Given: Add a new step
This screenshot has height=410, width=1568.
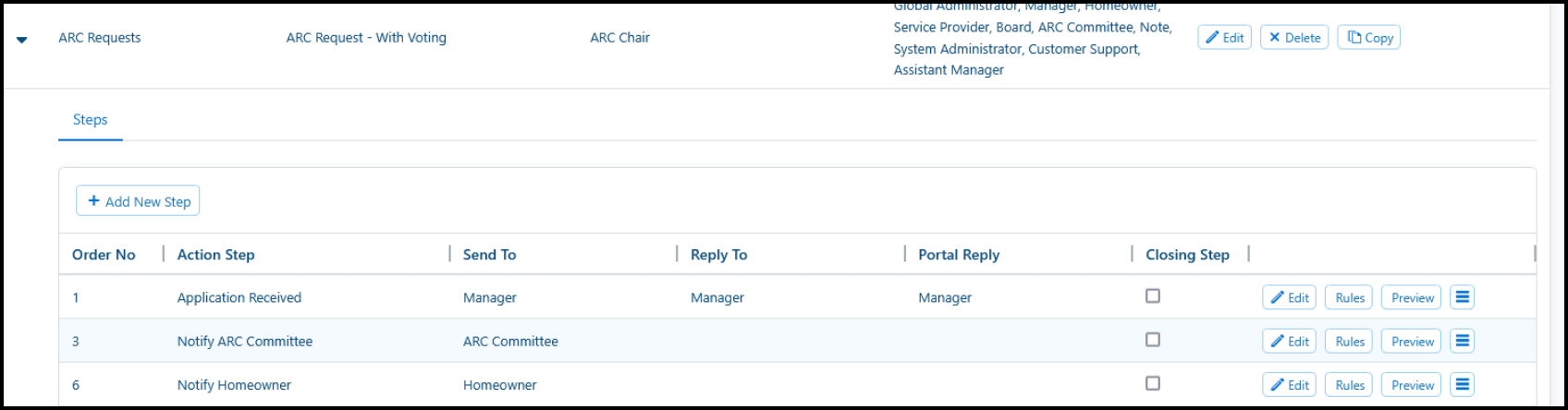Looking at the screenshot, I should [138, 201].
